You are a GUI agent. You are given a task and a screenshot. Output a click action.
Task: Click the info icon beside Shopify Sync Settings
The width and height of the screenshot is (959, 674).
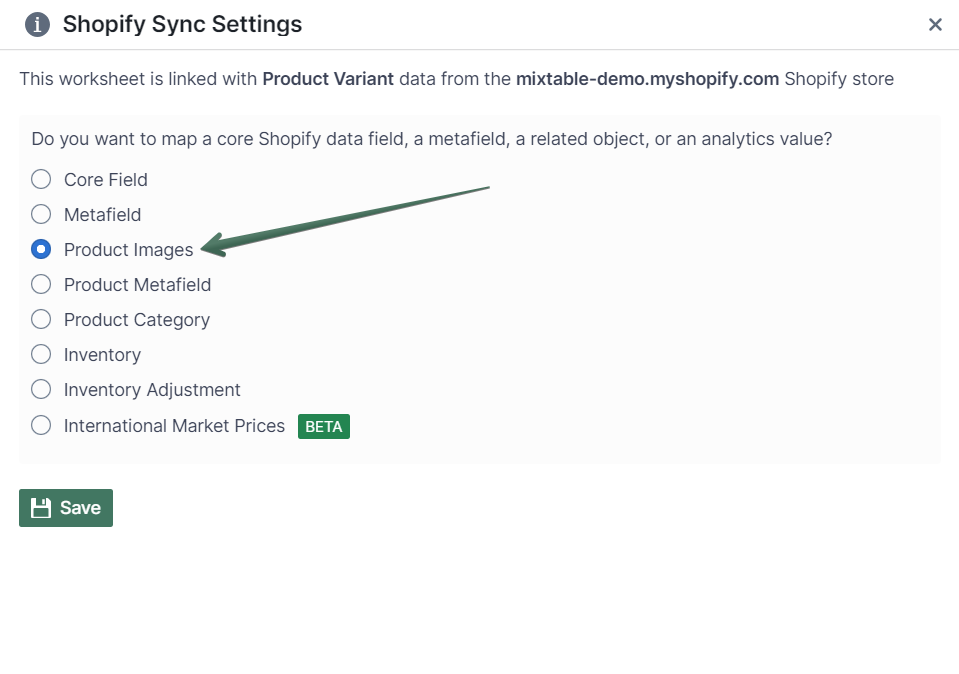[37, 24]
